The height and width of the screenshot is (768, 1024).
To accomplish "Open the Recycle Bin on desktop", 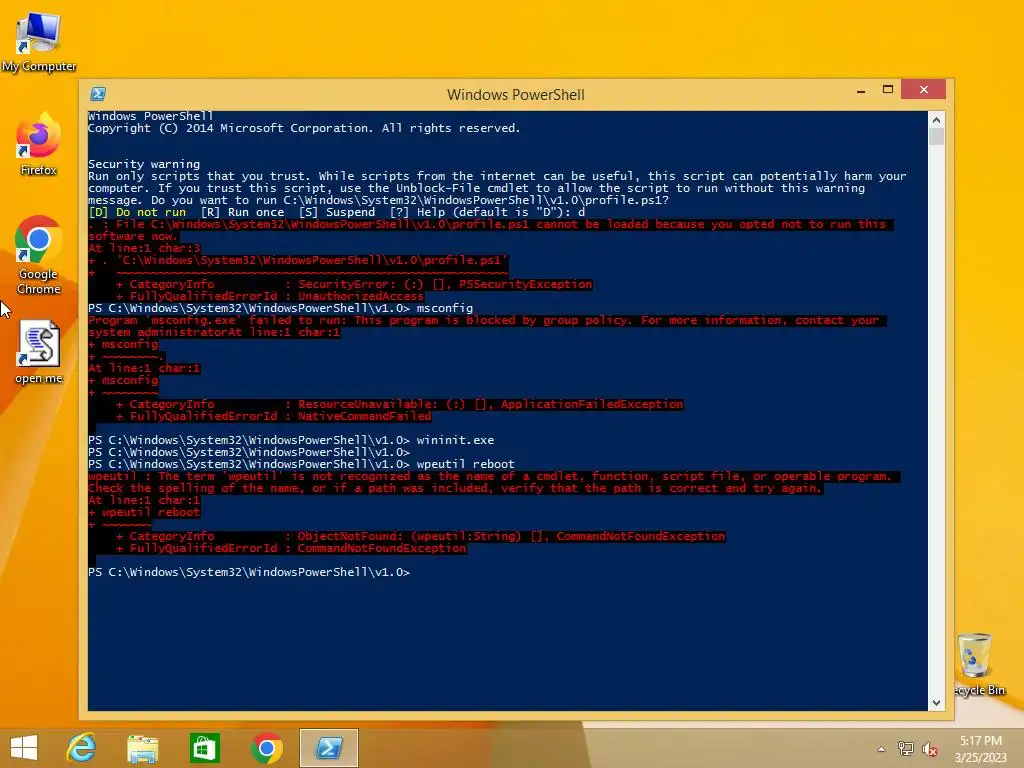I will point(978,665).
